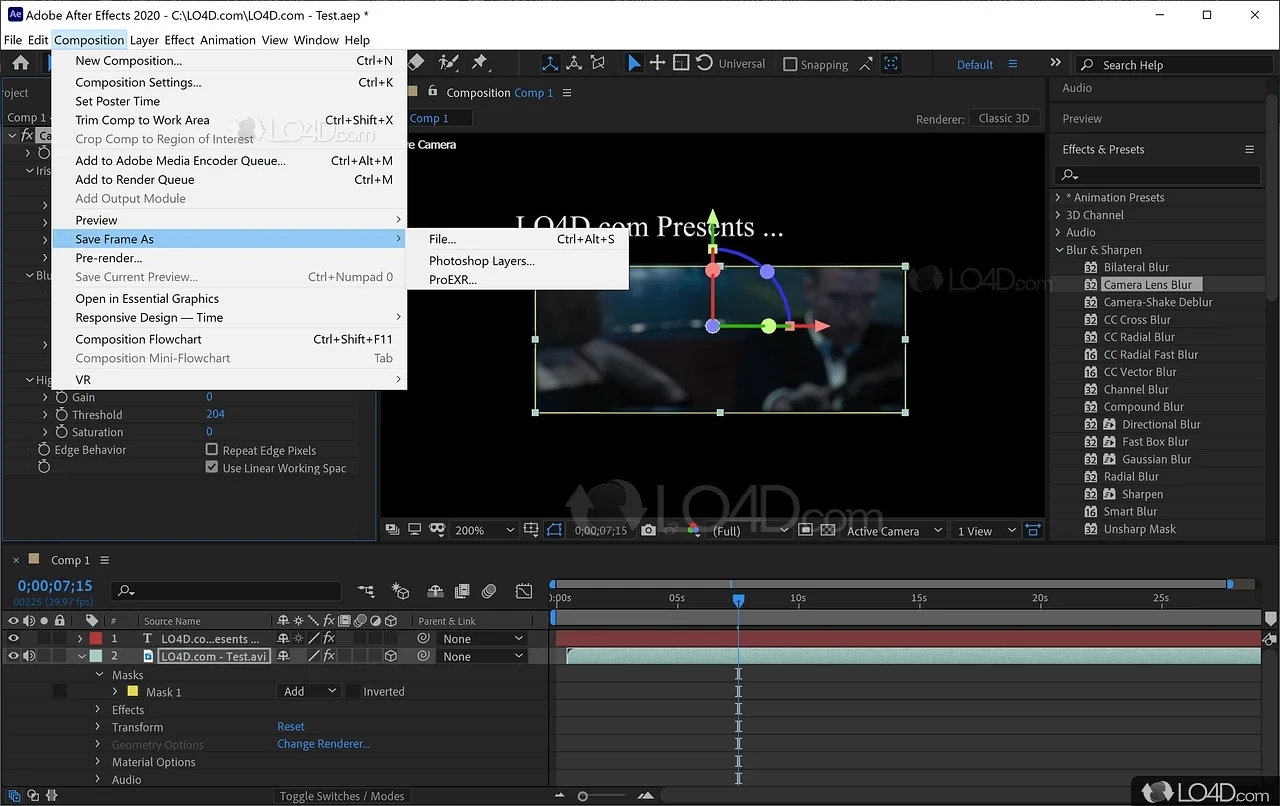Toggle mask and shape path visibility
This screenshot has height=806, width=1280.
(555, 530)
